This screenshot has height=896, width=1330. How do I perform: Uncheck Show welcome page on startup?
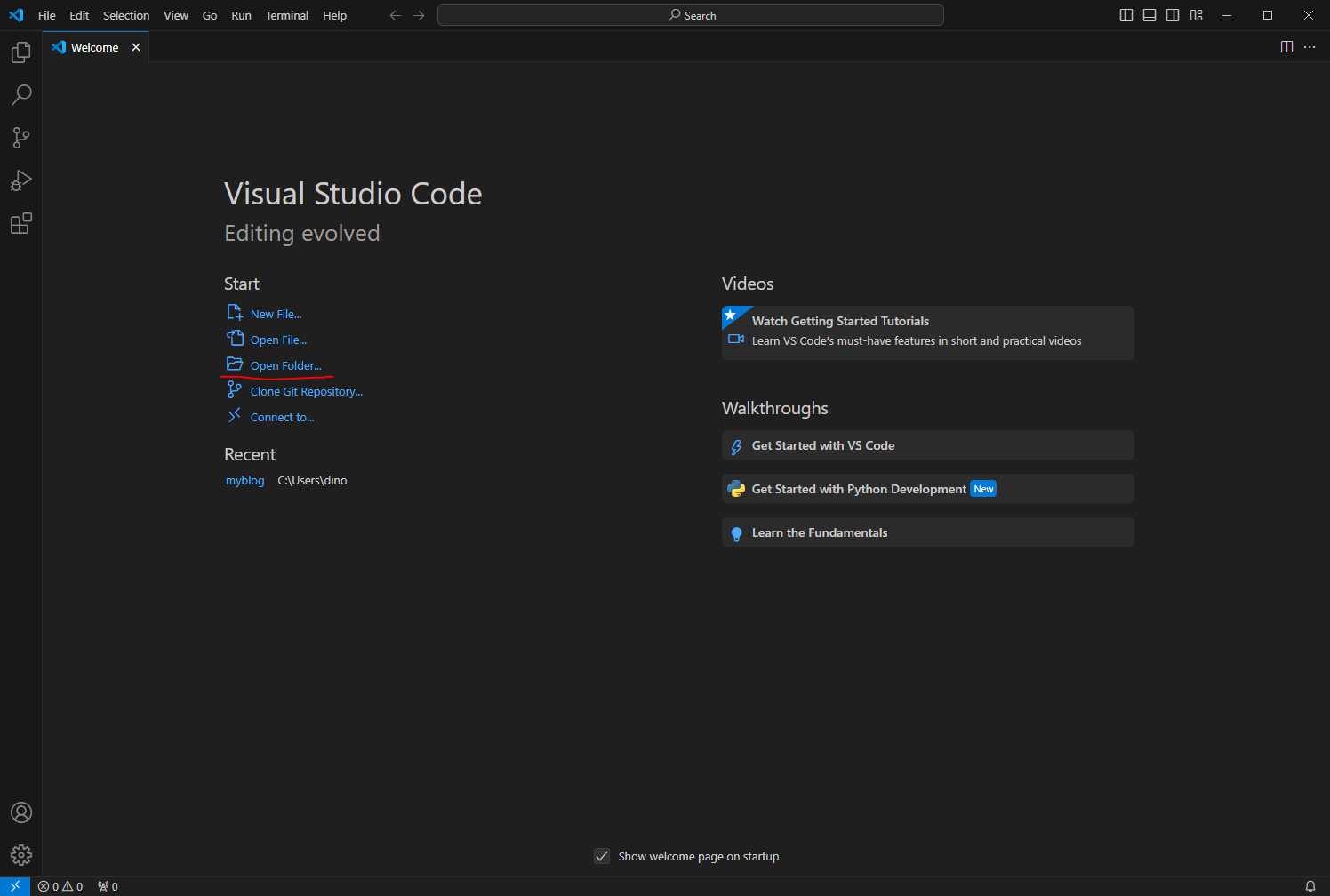click(602, 856)
